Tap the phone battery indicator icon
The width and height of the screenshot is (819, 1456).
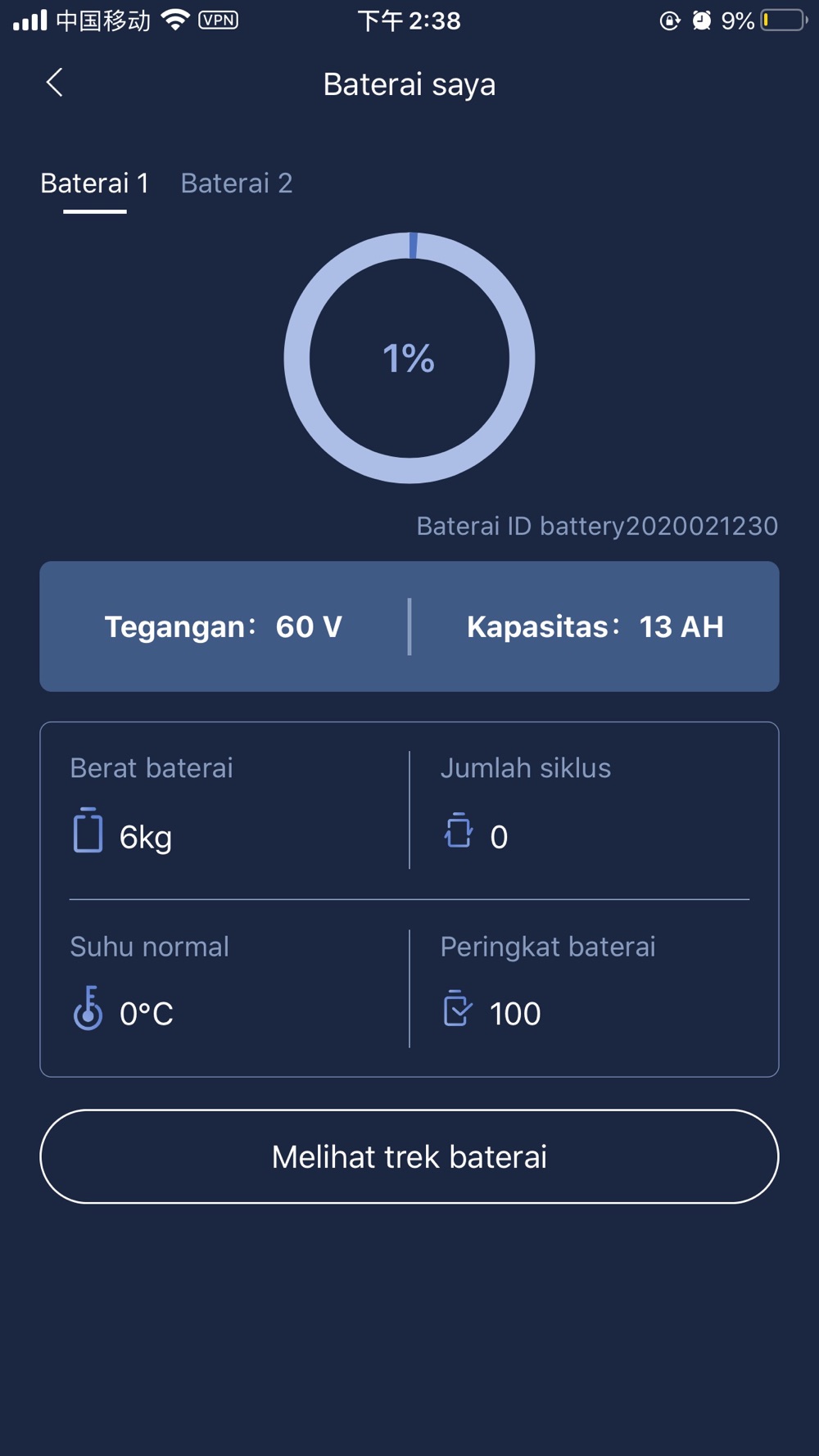[x=784, y=20]
